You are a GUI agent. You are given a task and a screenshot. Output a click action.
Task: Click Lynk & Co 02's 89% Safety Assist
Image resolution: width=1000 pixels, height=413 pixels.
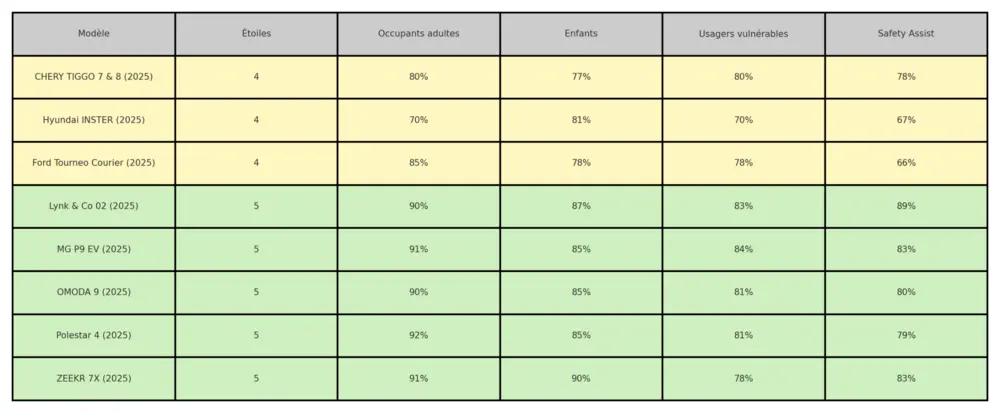[x=906, y=206]
